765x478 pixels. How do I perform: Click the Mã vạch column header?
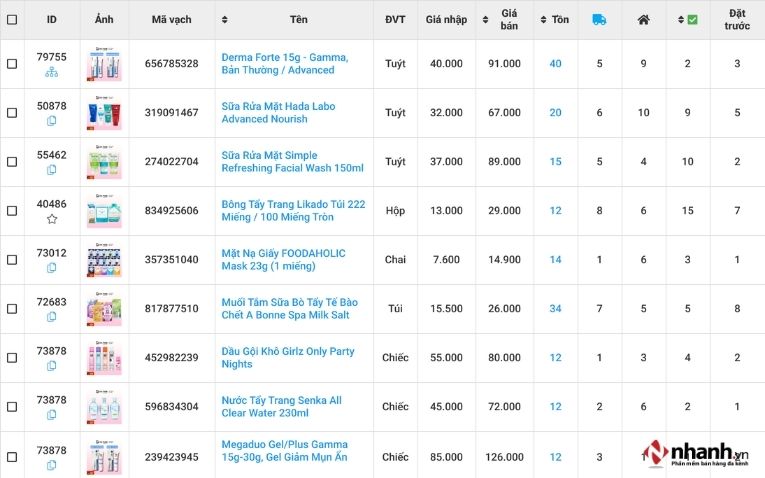171,20
